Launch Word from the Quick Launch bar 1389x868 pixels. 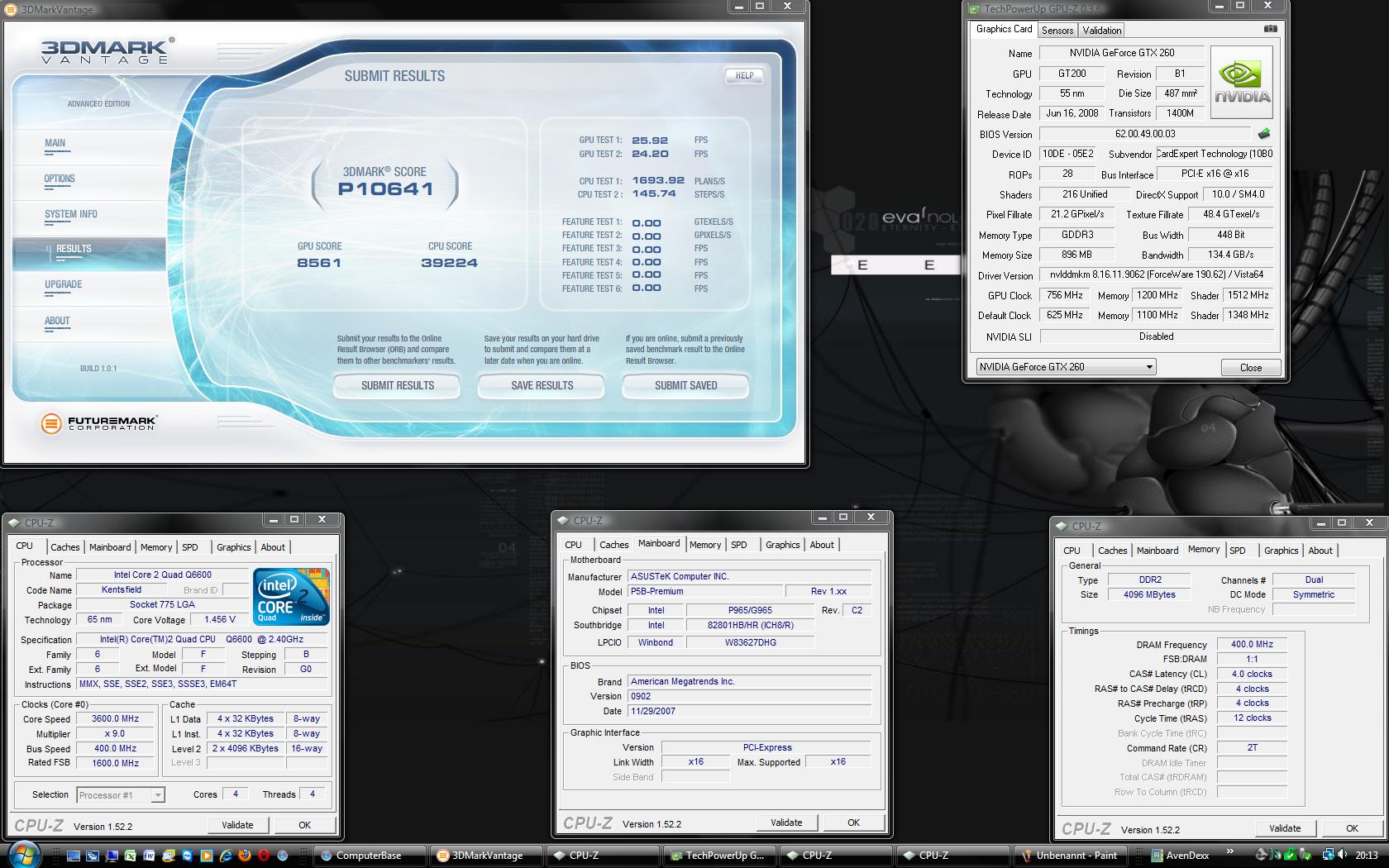point(150,856)
